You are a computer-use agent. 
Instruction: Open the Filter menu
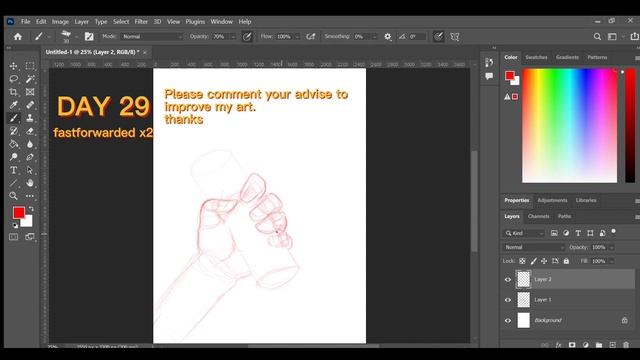pos(141,22)
